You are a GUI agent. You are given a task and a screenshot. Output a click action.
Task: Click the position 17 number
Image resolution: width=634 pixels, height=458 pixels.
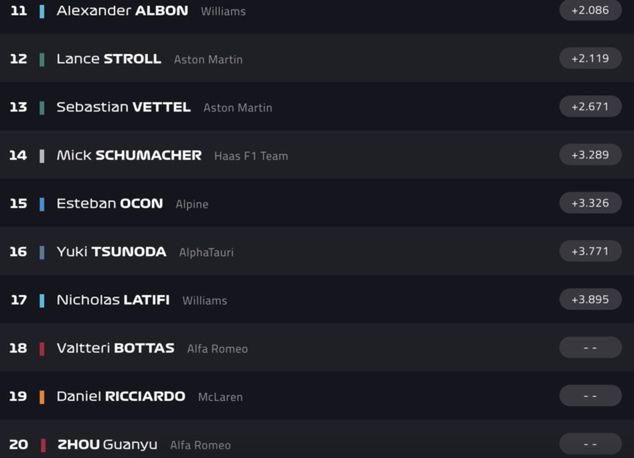click(x=18, y=300)
